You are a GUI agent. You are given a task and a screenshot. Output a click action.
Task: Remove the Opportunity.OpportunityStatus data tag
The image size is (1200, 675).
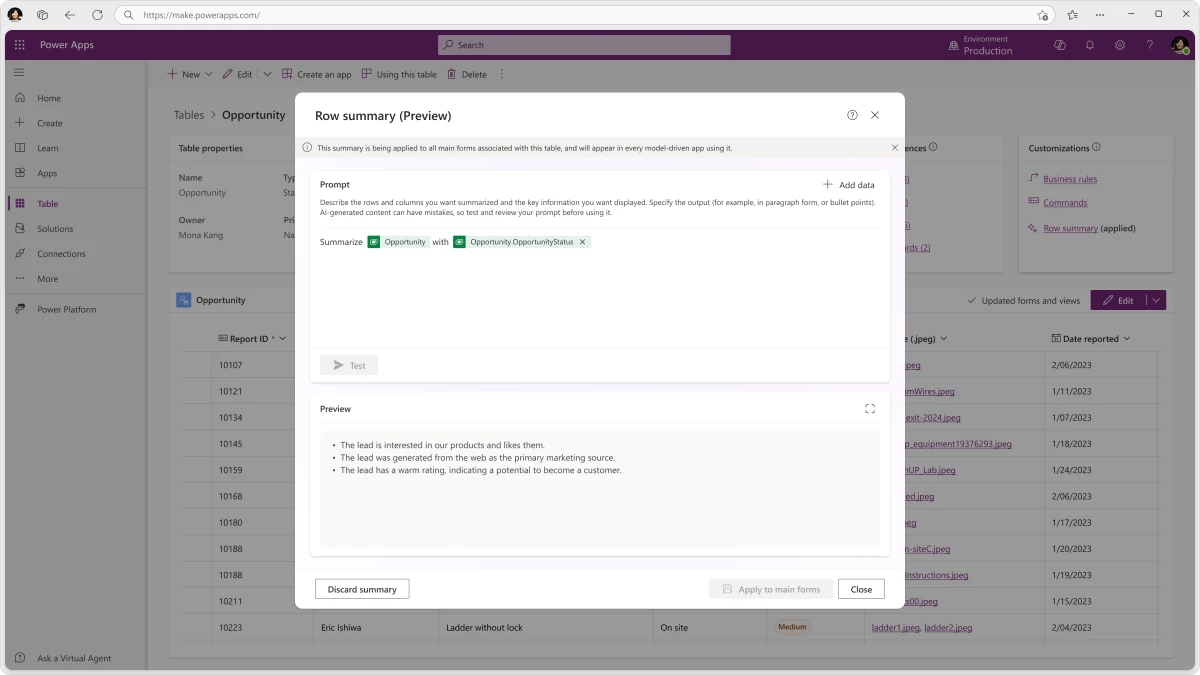coord(583,241)
